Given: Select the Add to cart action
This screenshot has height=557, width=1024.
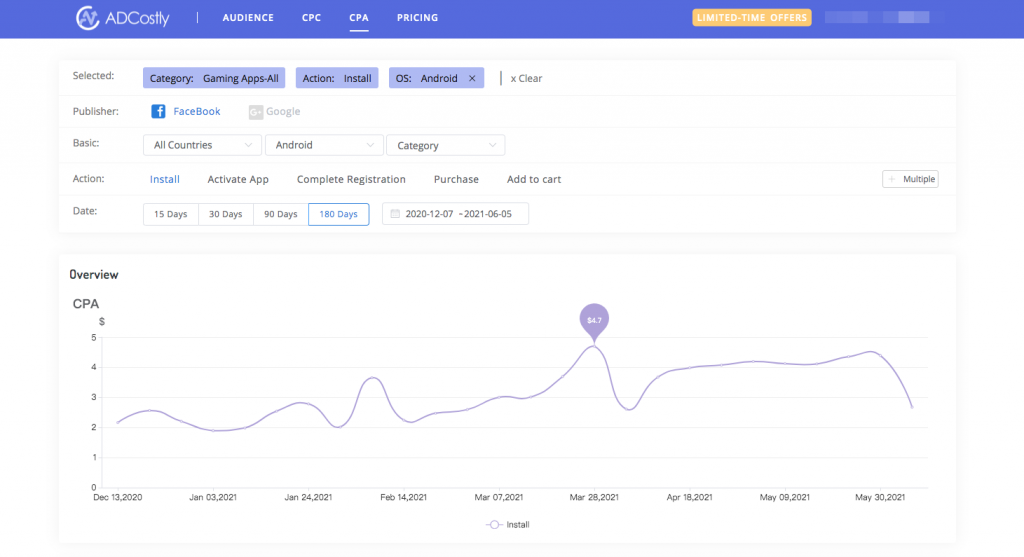Looking at the screenshot, I should 534,179.
